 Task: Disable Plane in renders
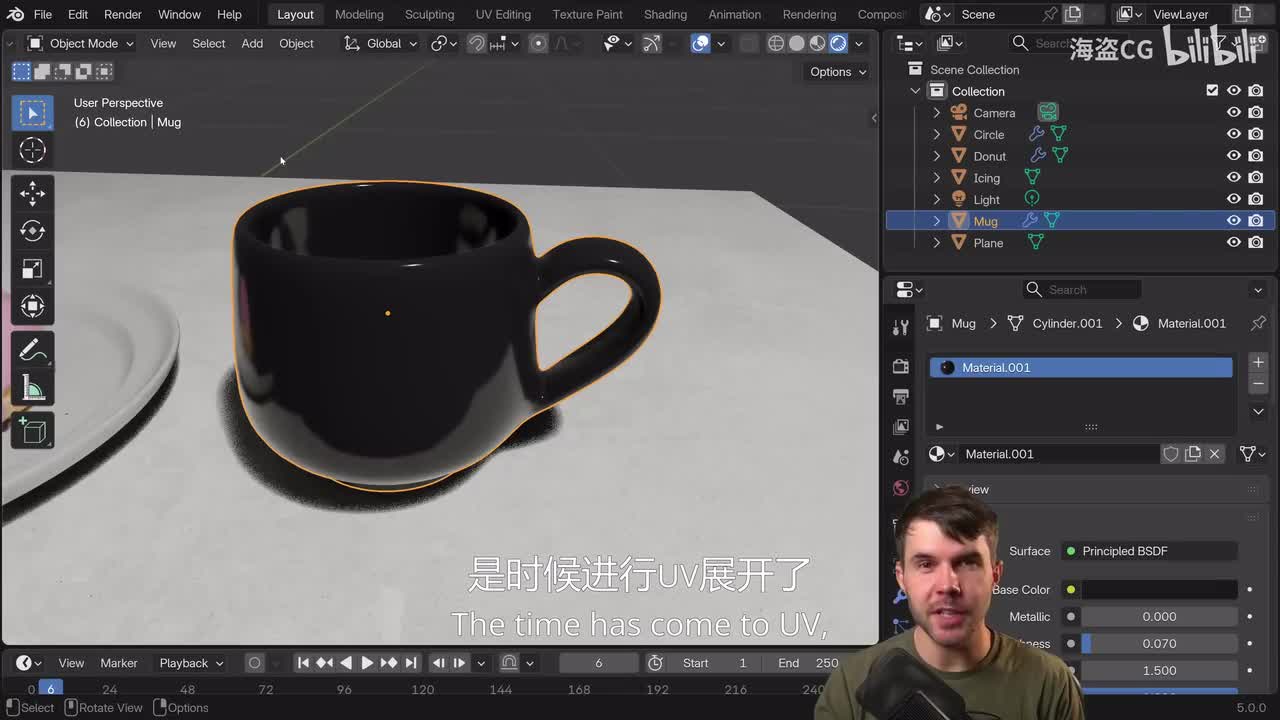(x=1256, y=242)
